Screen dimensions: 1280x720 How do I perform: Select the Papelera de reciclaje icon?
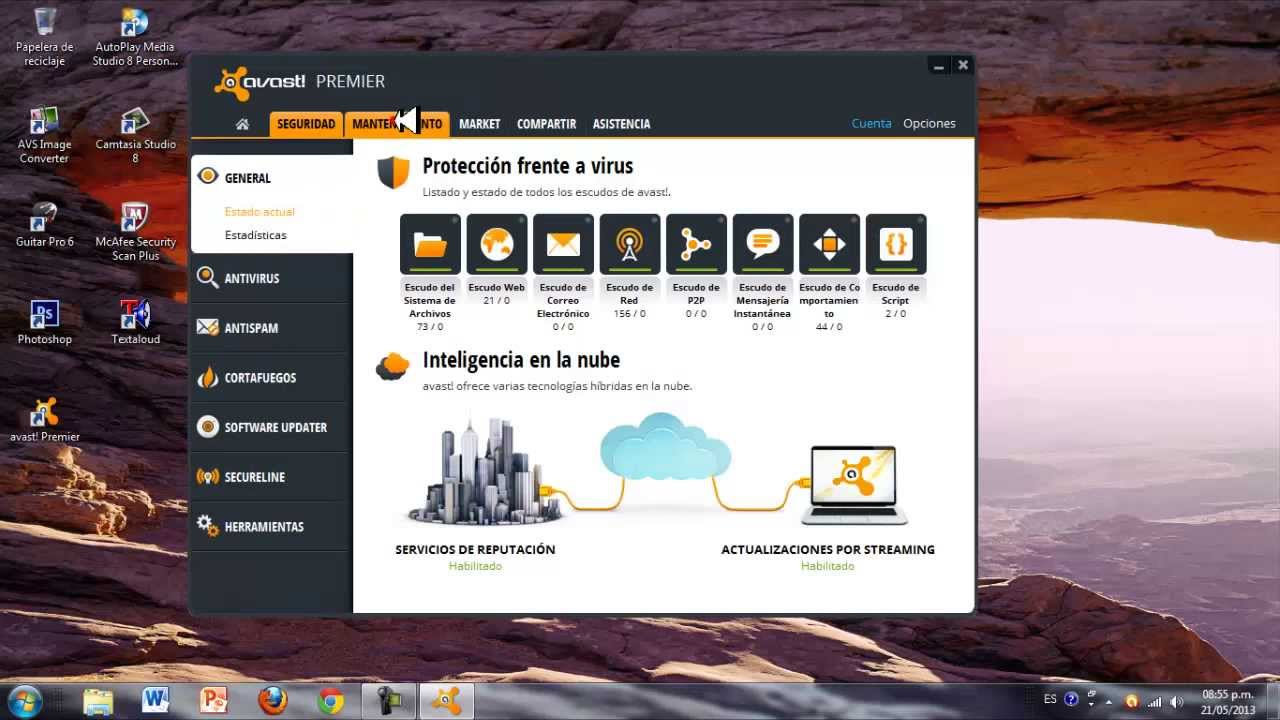(45, 37)
